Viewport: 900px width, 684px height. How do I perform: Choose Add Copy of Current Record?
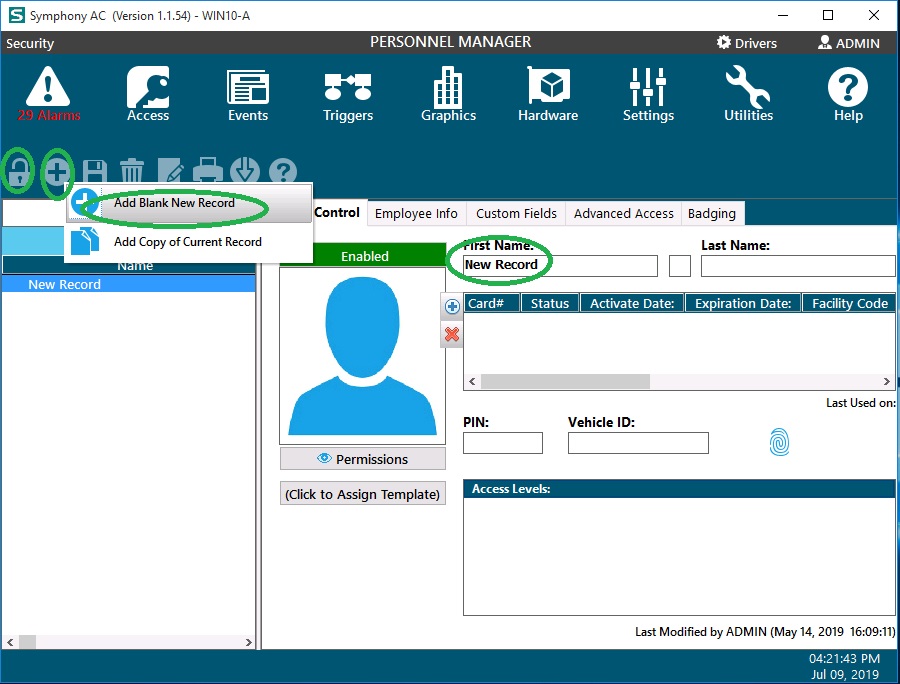[189, 242]
